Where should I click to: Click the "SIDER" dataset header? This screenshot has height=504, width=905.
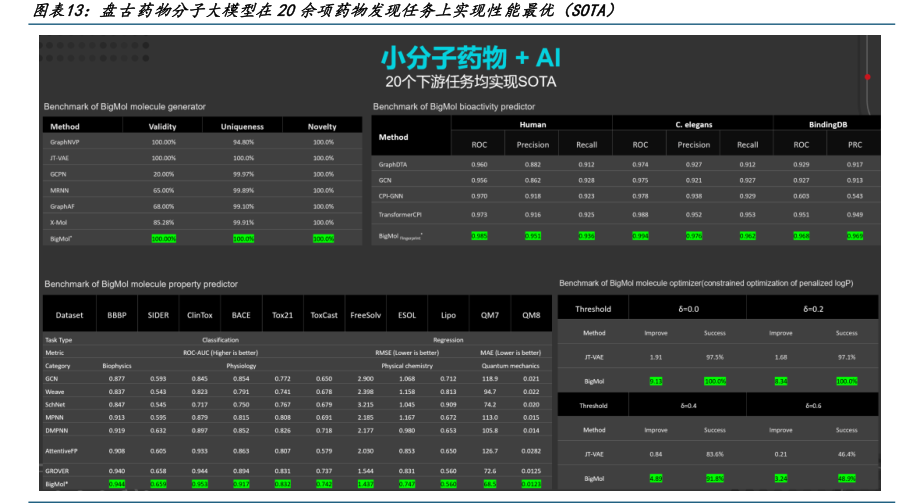click(x=158, y=315)
